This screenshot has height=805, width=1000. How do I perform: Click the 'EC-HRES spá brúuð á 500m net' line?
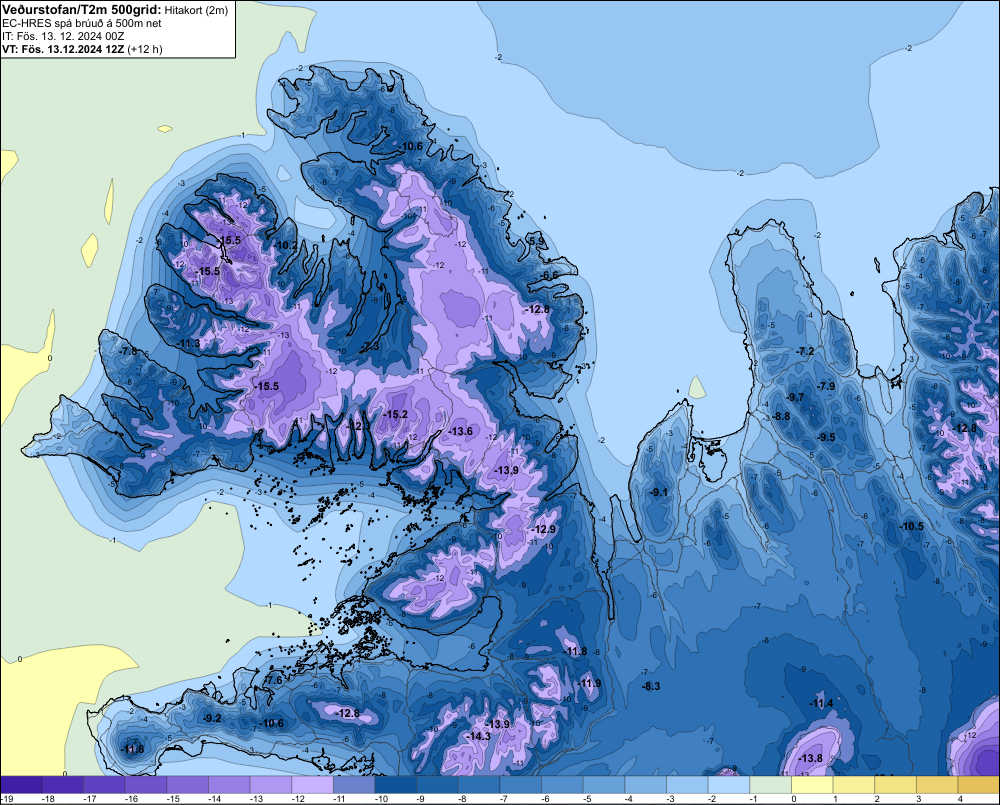pos(81,24)
